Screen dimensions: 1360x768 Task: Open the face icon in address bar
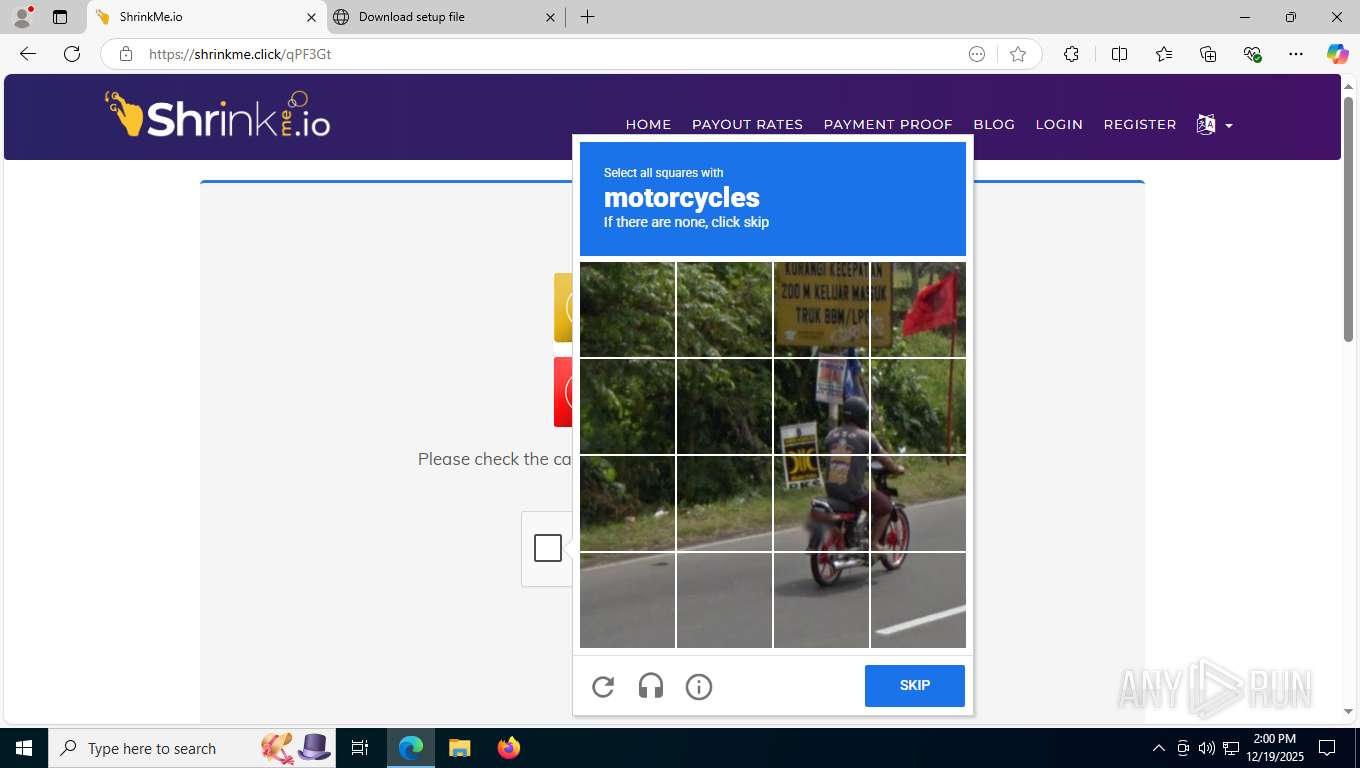(x=977, y=54)
